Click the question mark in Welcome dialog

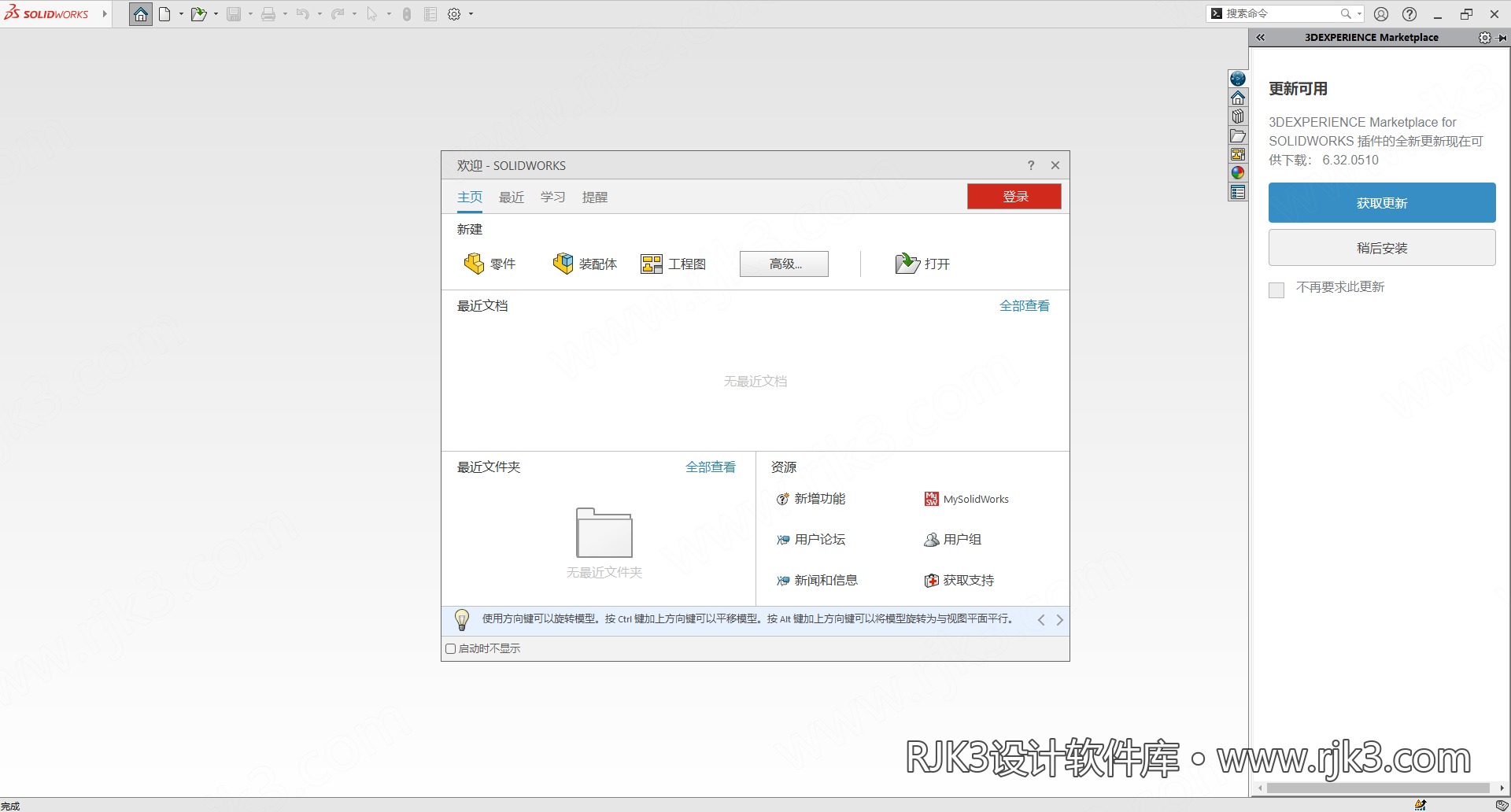point(1031,165)
